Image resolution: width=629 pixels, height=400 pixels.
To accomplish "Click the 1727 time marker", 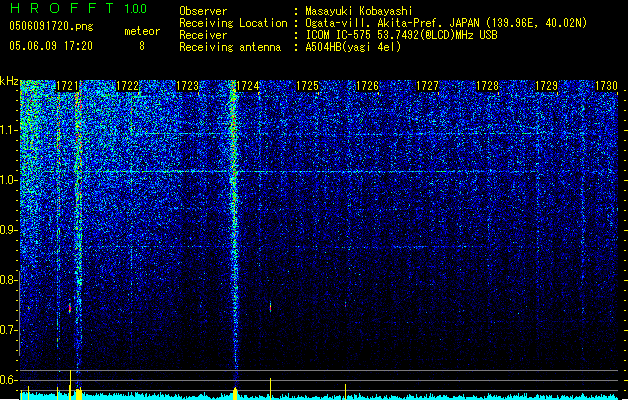I will coord(427,86).
